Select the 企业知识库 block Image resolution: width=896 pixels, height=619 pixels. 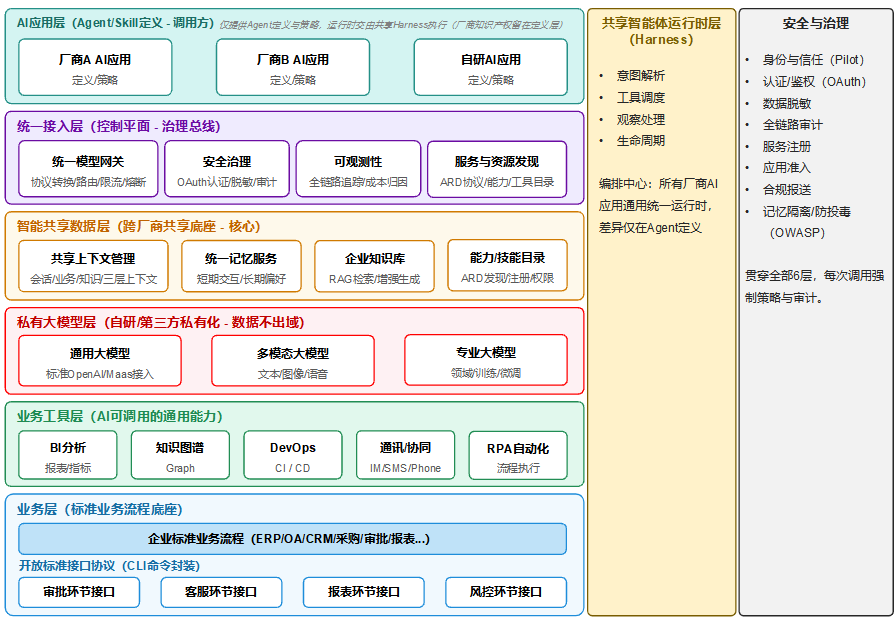point(374,266)
